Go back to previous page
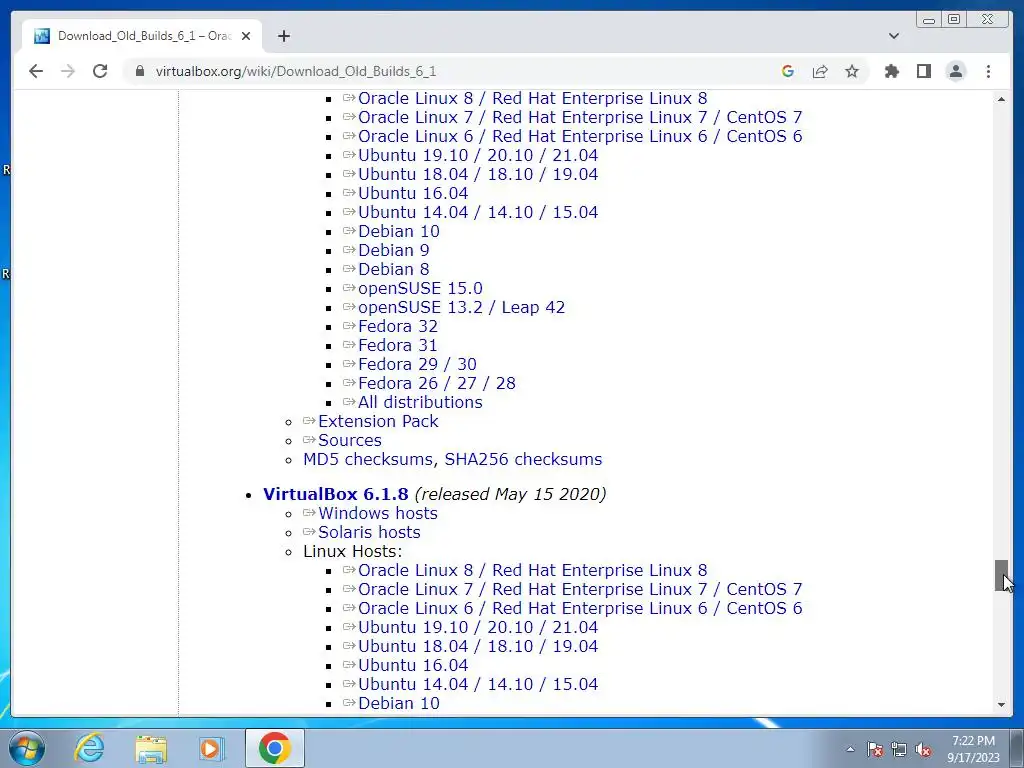This screenshot has width=1024, height=768. (36, 71)
